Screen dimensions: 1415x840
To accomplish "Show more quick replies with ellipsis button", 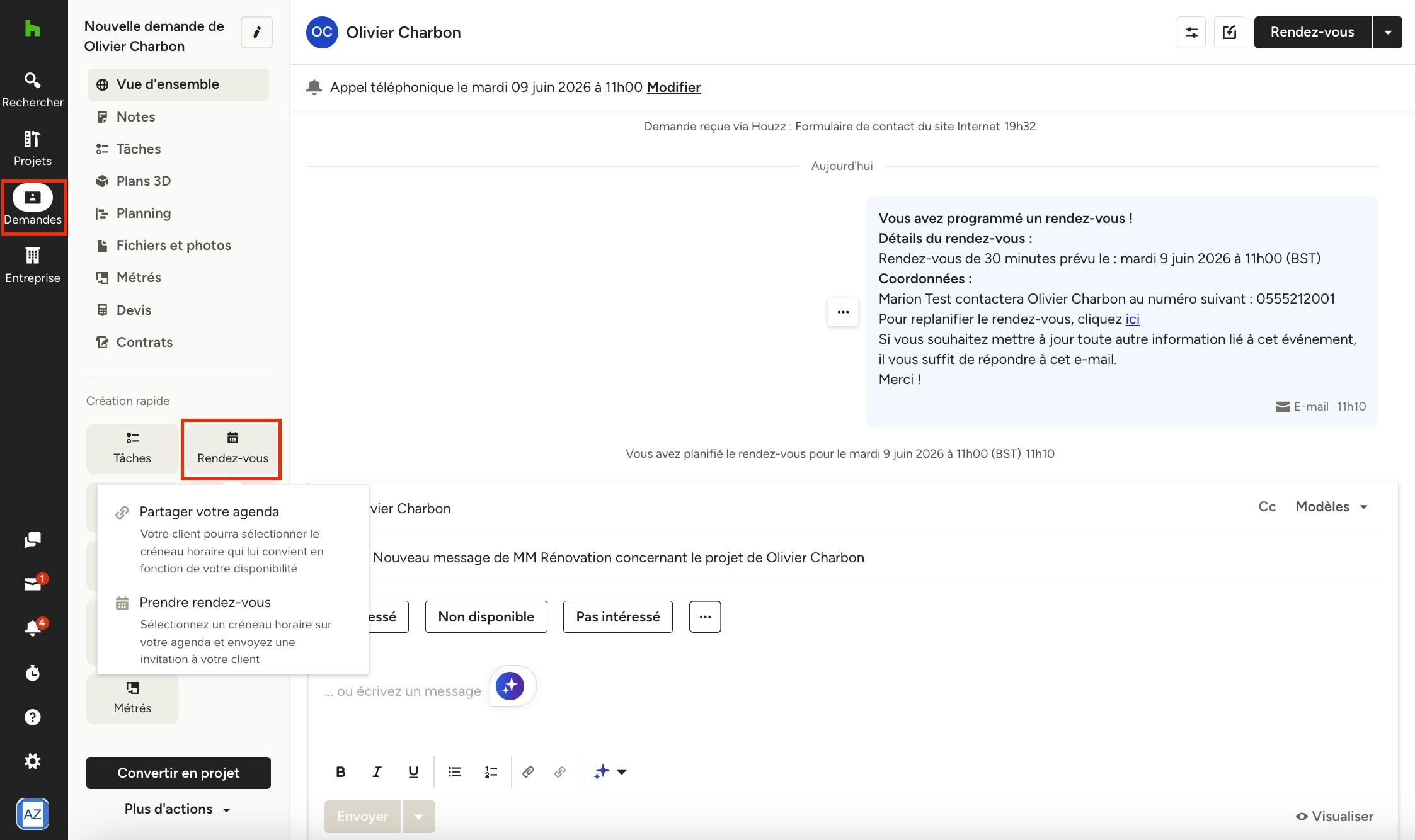I will tap(705, 616).
